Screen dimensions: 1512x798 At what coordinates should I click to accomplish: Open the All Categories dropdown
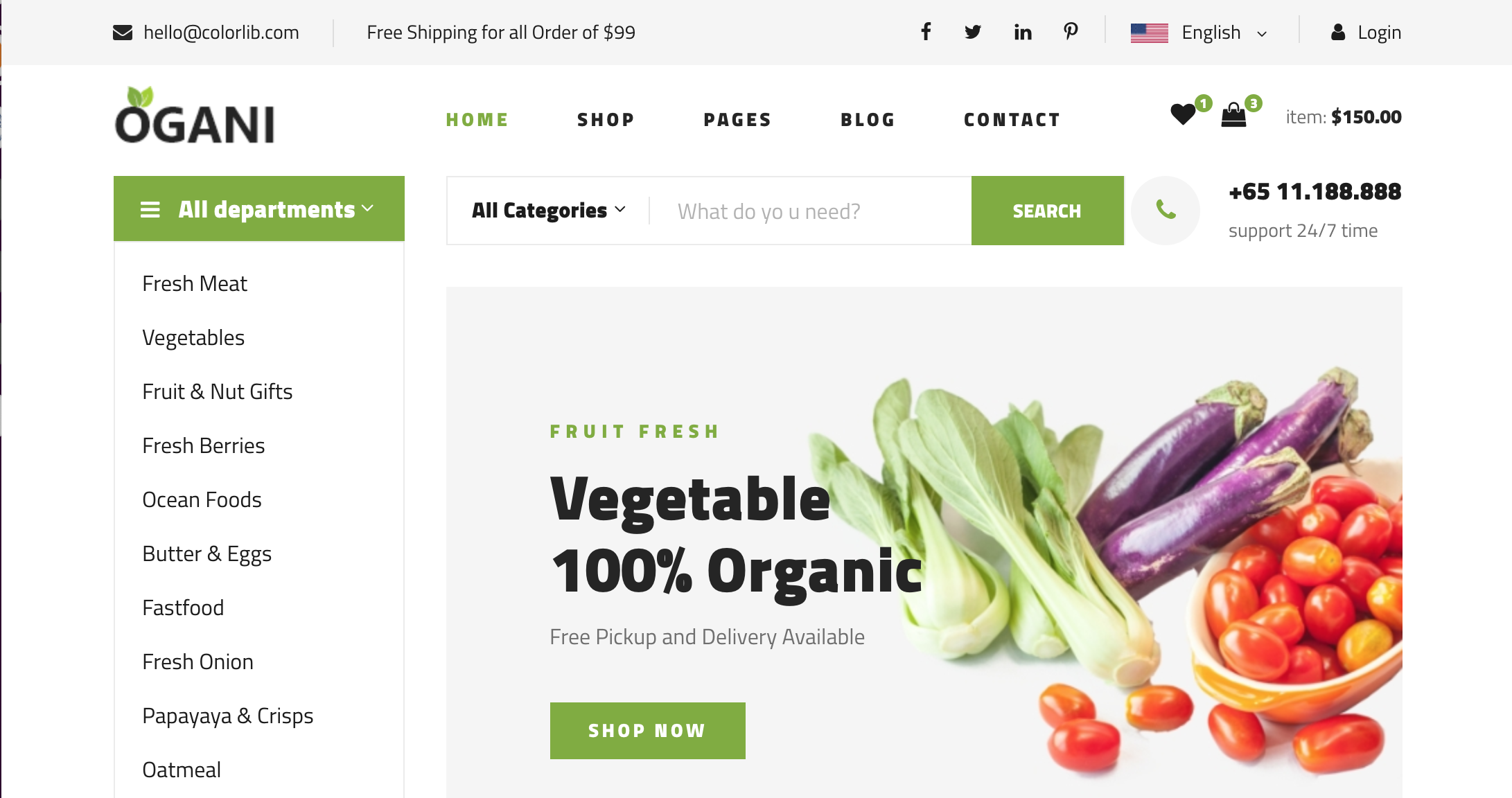tap(549, 211)
